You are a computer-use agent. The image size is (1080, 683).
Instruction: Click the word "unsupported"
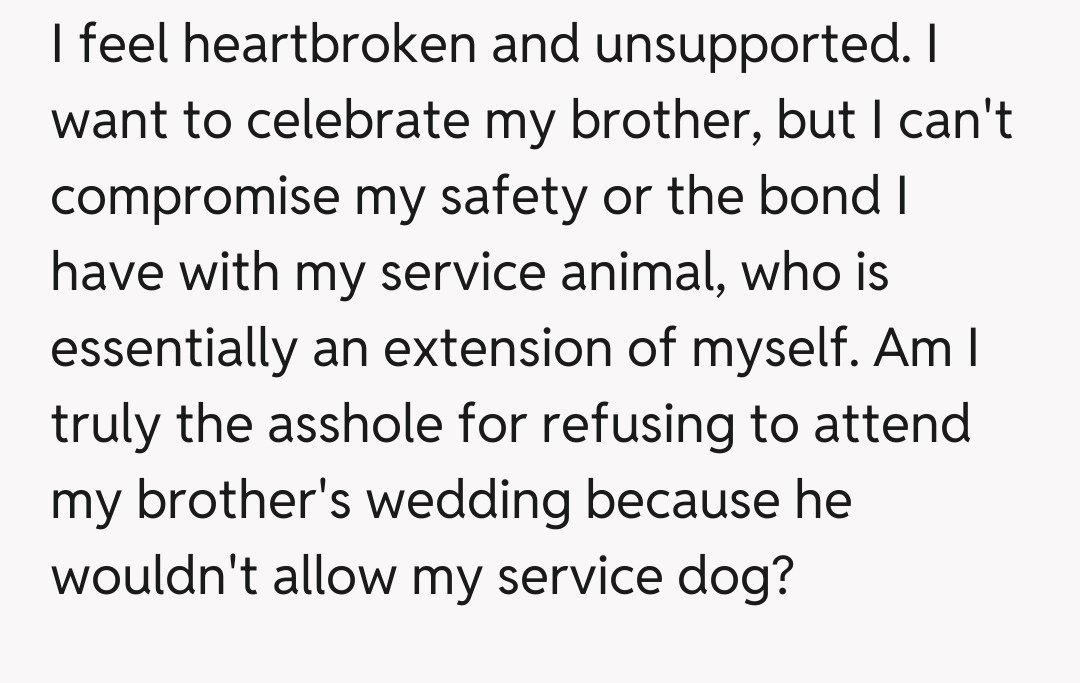(x=759, y=46)
